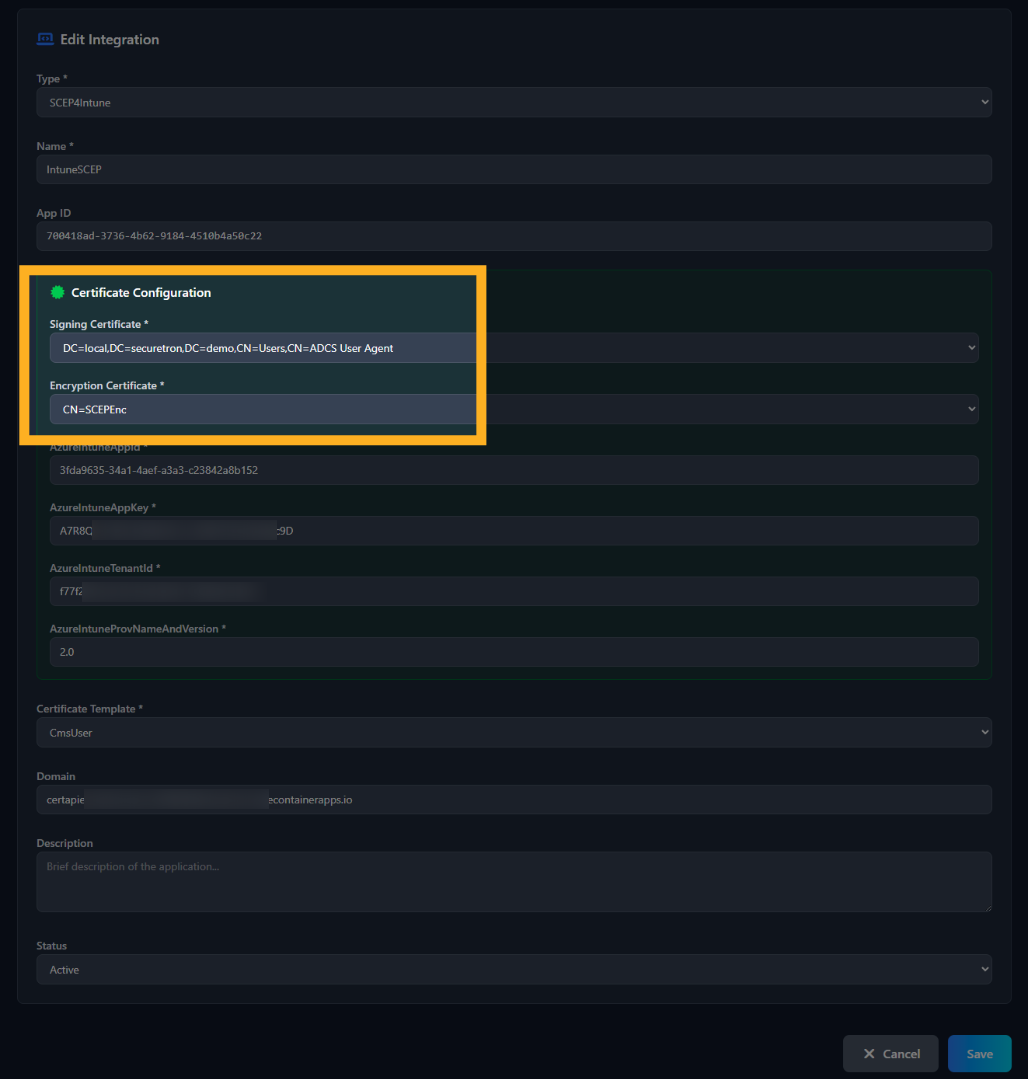Click the Save button
This screenshot has width=1028, height=1079.
point(979,1053)
